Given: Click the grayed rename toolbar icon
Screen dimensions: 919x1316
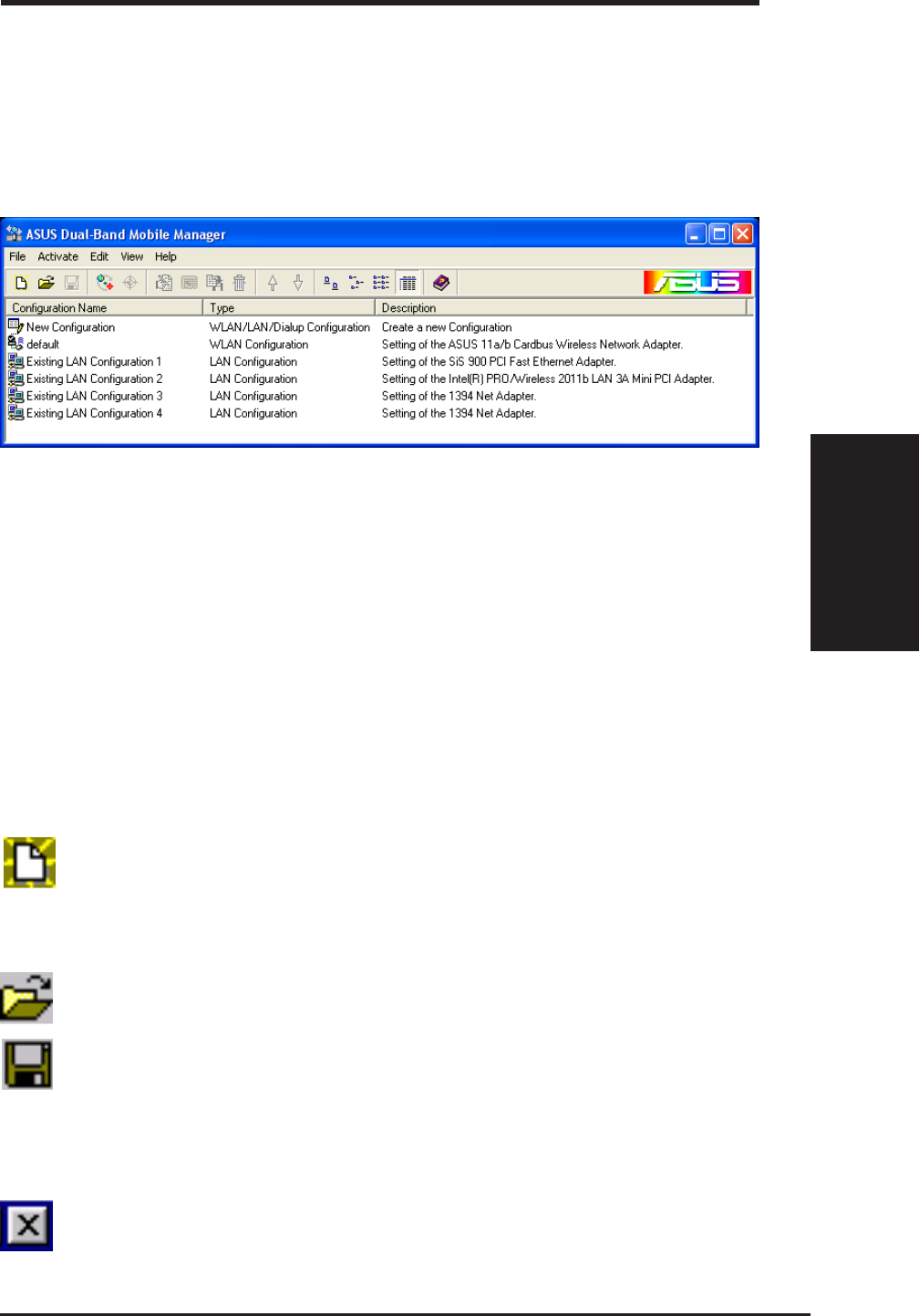Looking at the screenshot, I should (x=189, y=283).
